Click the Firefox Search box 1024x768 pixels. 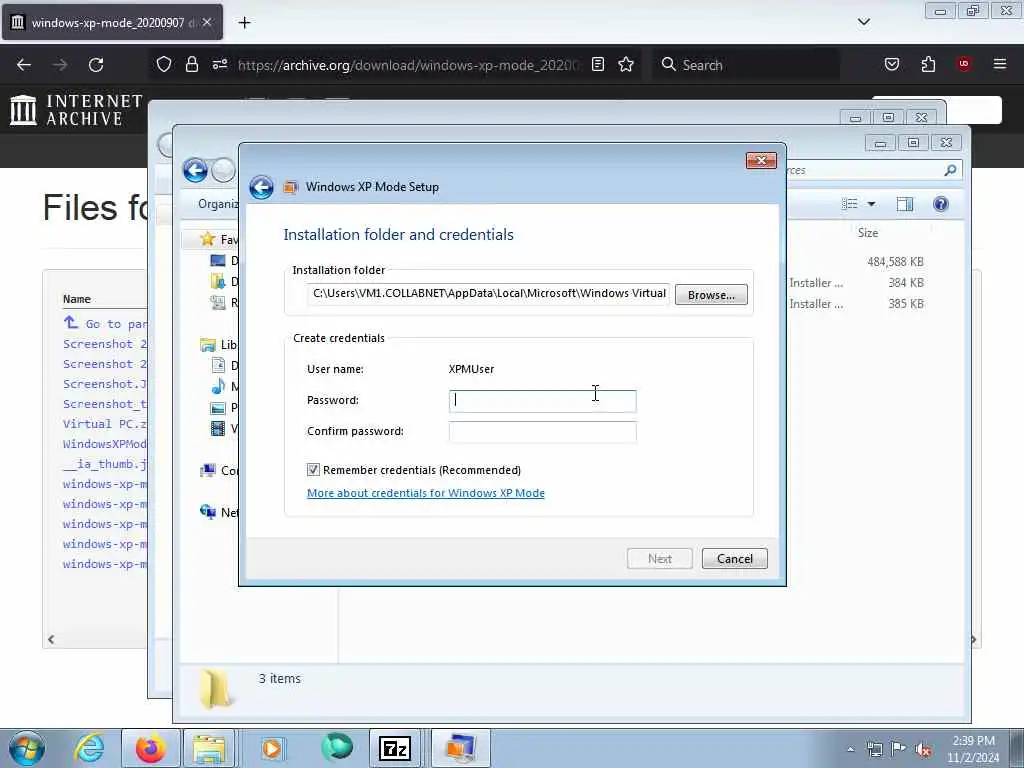click(x=746, y=65)
